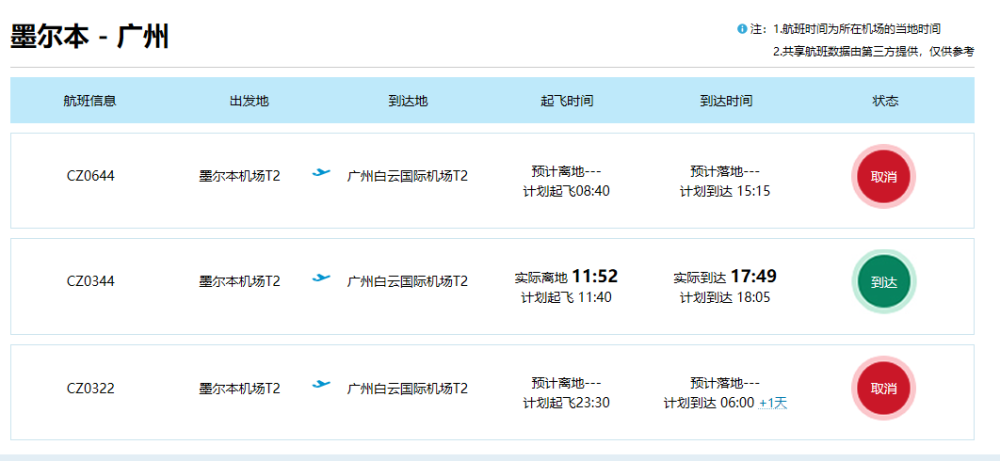Click the blue info icon beside 注
This screenshot has height=461, width=1000.
[x=742, y=29]
